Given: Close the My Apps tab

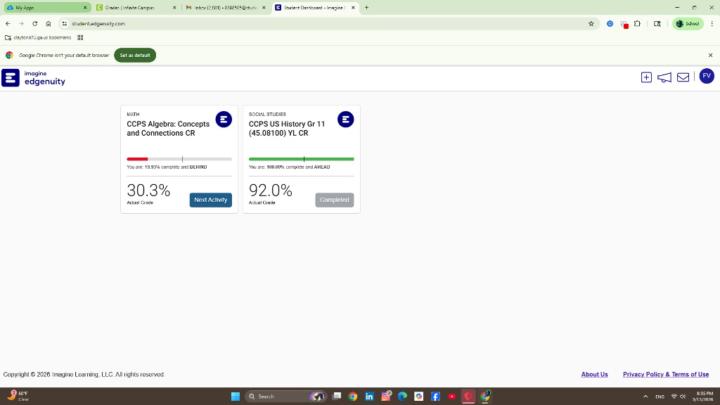Looking at the screenshot, I should click(85, 8).
